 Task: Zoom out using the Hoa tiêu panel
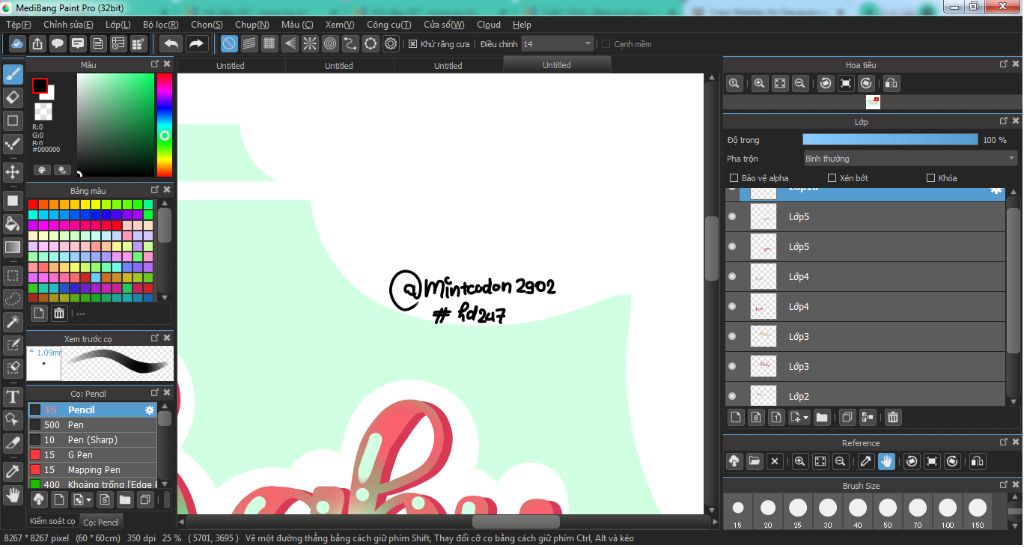[x=799, y=84]
